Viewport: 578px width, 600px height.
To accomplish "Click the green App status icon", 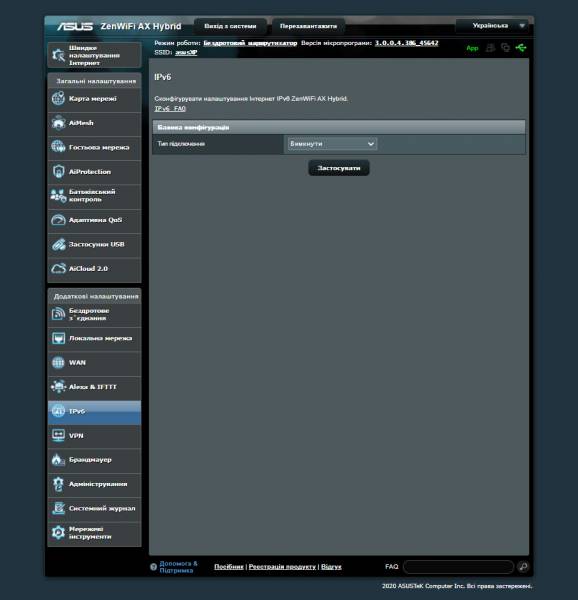I will click(472, 48).
